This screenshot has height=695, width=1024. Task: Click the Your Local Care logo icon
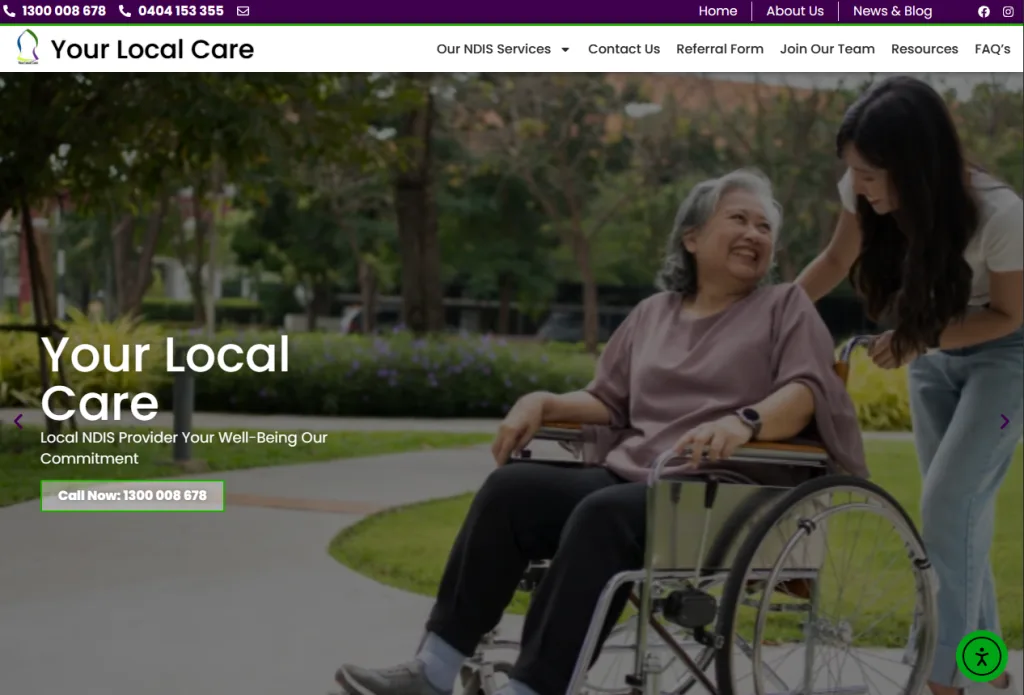click(27, 47)
